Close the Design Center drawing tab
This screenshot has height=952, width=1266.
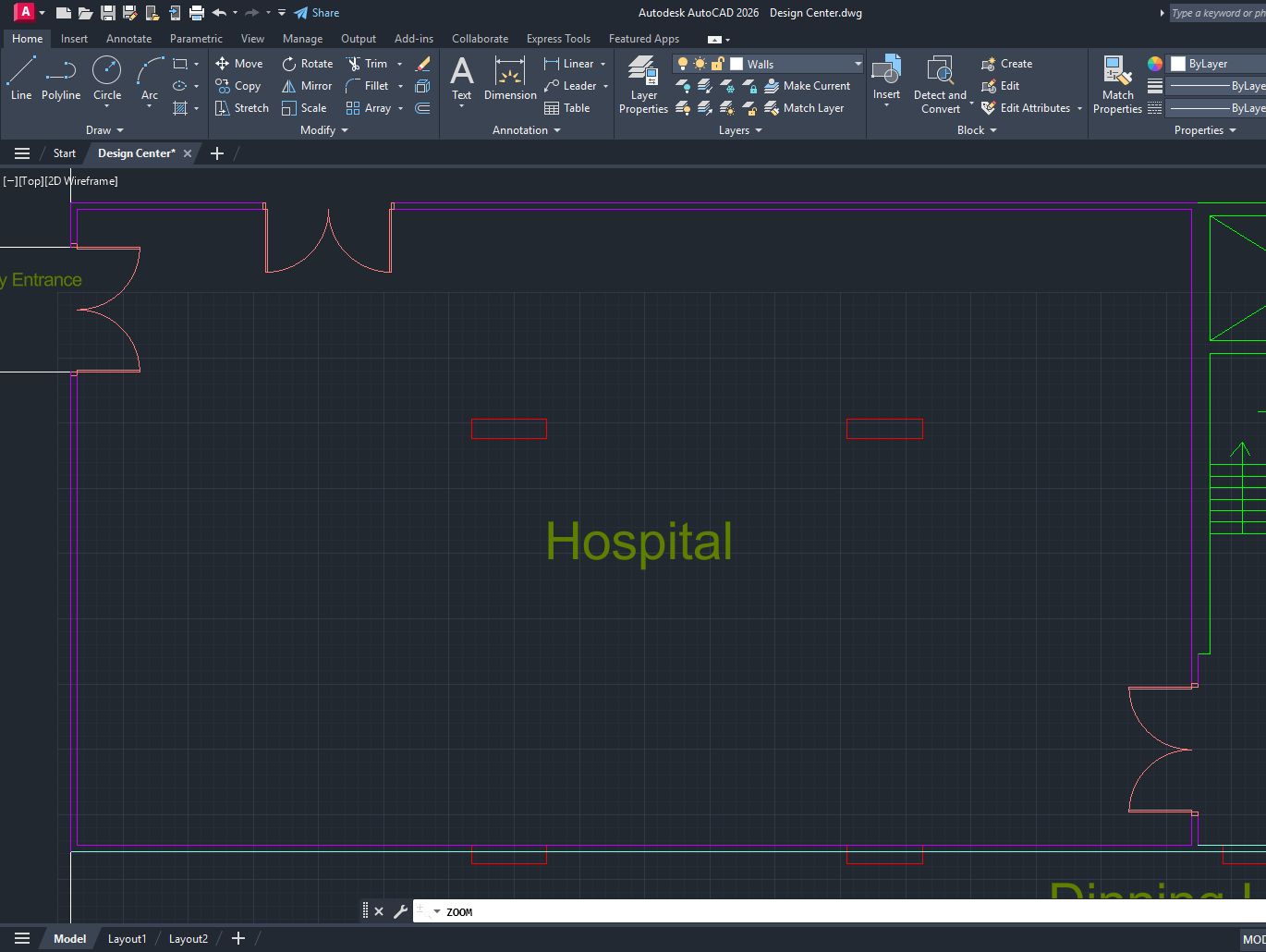point(188,153)
